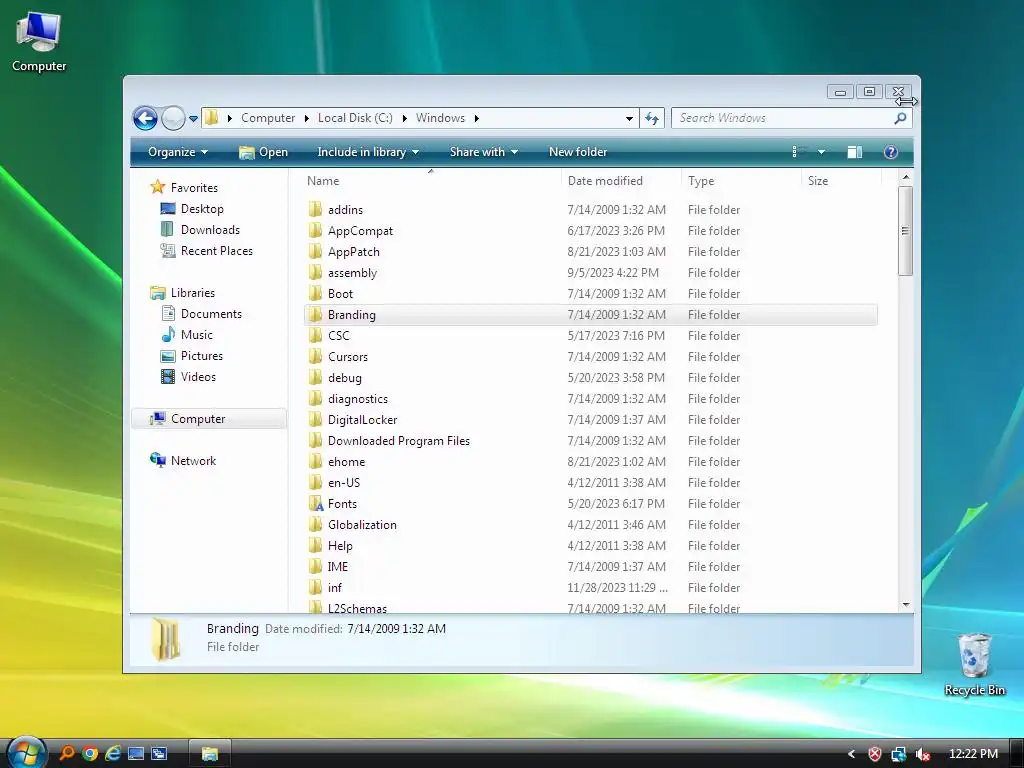
Task: Select the debug folder icon
Action: [315, 377]
